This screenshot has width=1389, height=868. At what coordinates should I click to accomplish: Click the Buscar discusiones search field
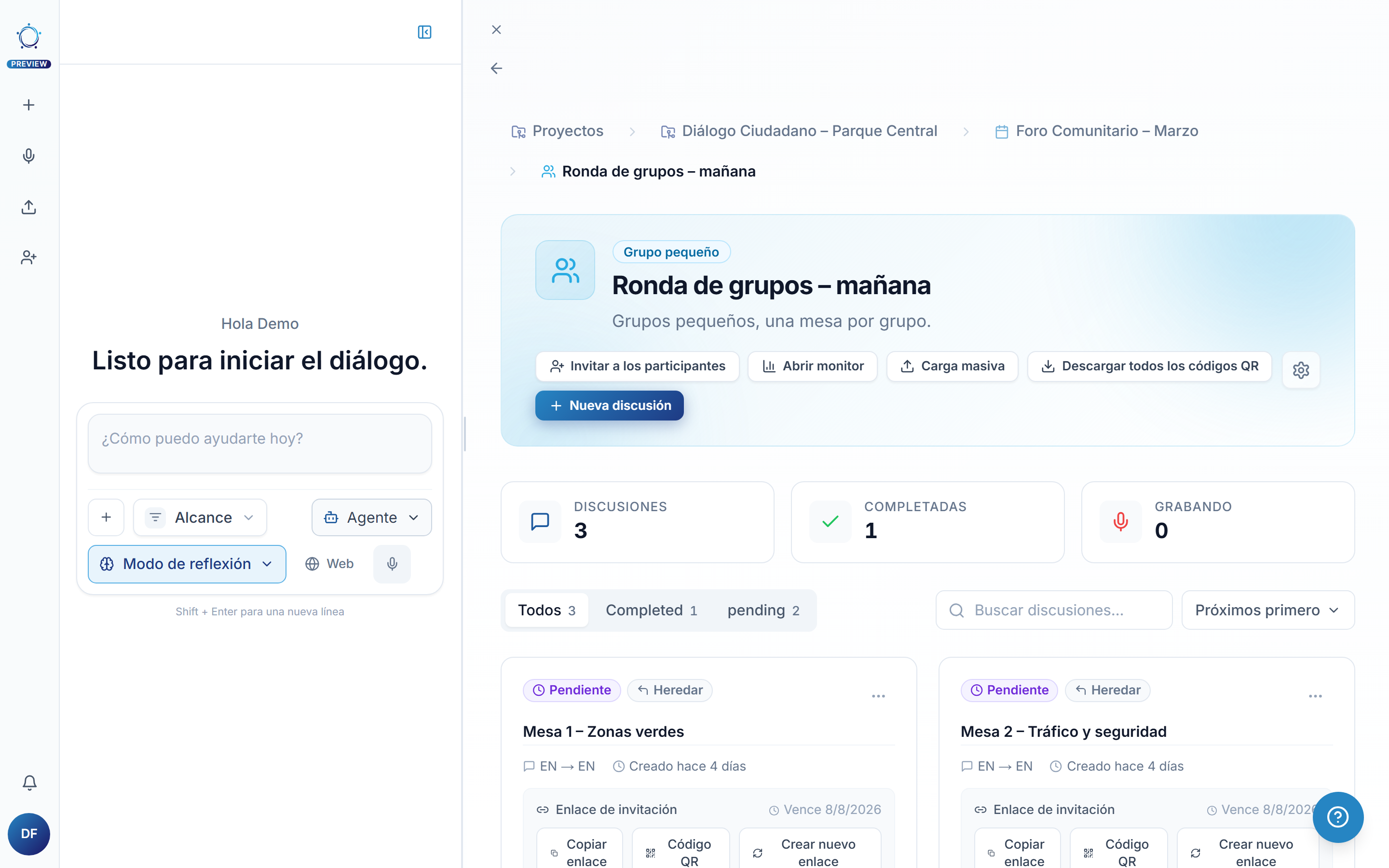coord(1054,610)
